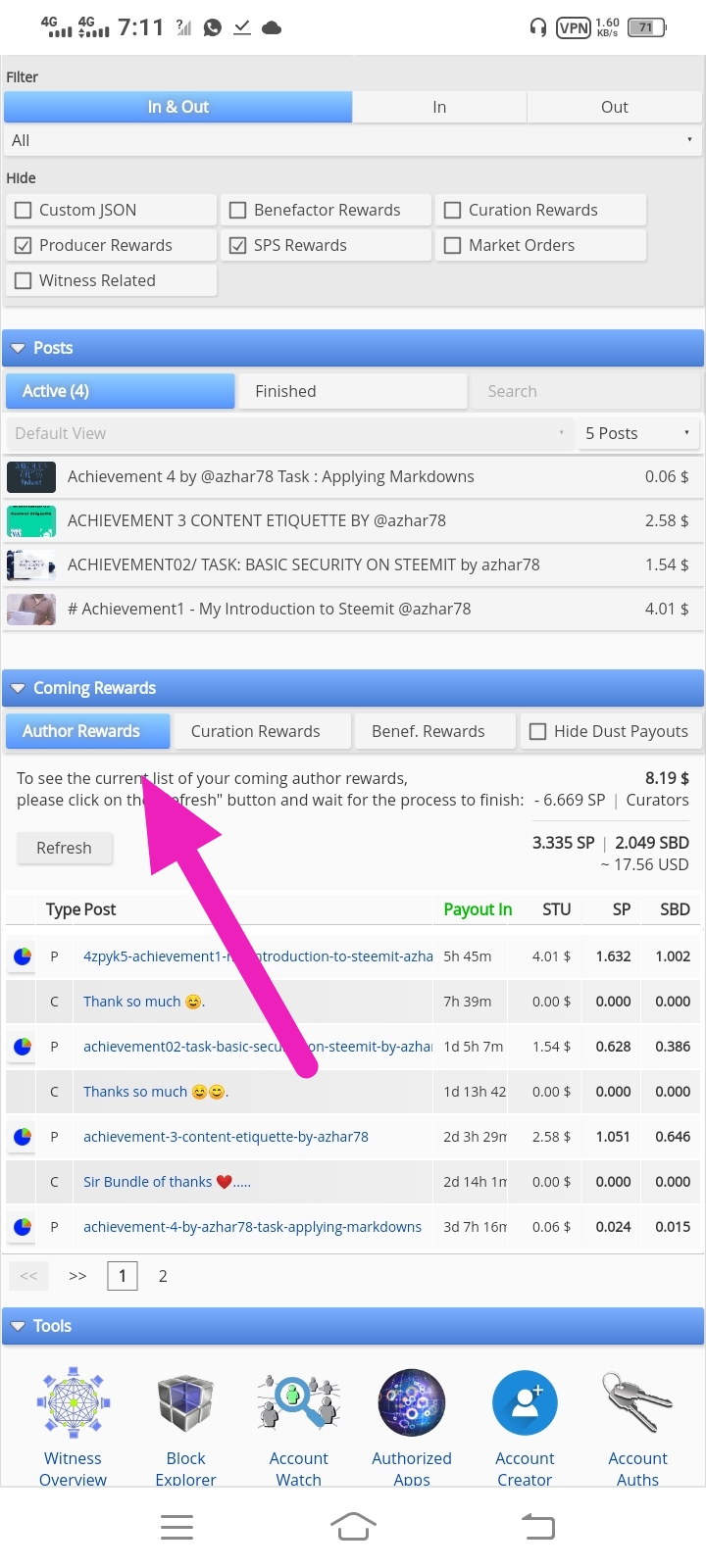
Task: Open "Thanks so much" comment link
Action: click(156, 1092)
